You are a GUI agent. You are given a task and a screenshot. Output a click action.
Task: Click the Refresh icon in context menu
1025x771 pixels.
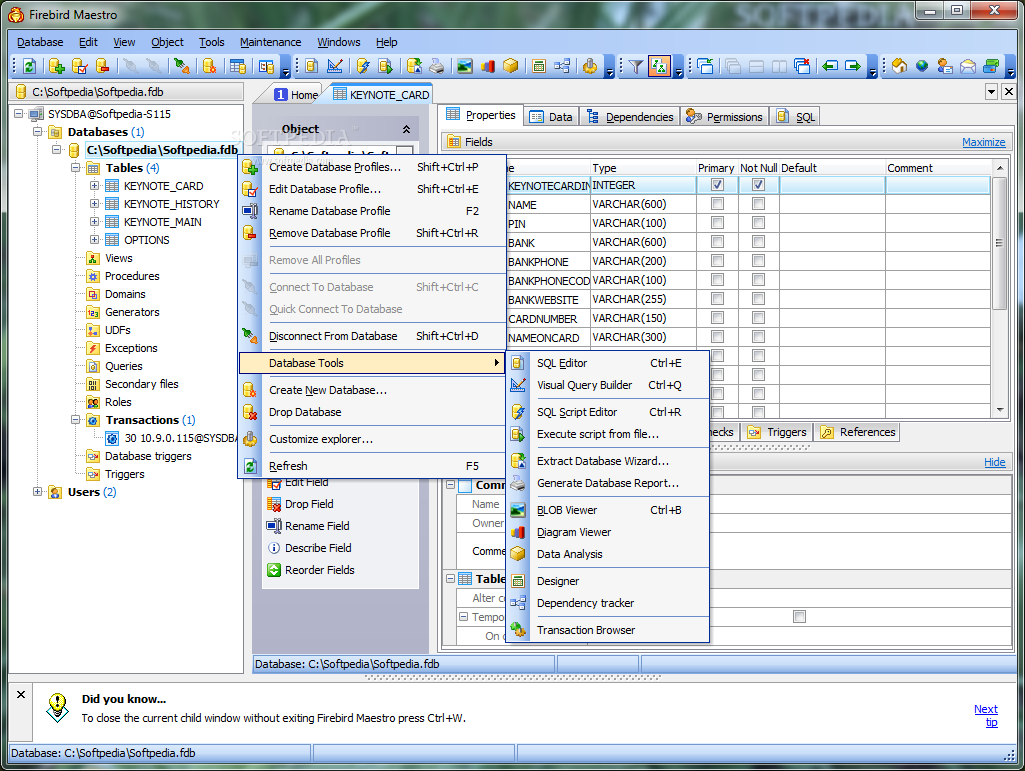point(250,466)
